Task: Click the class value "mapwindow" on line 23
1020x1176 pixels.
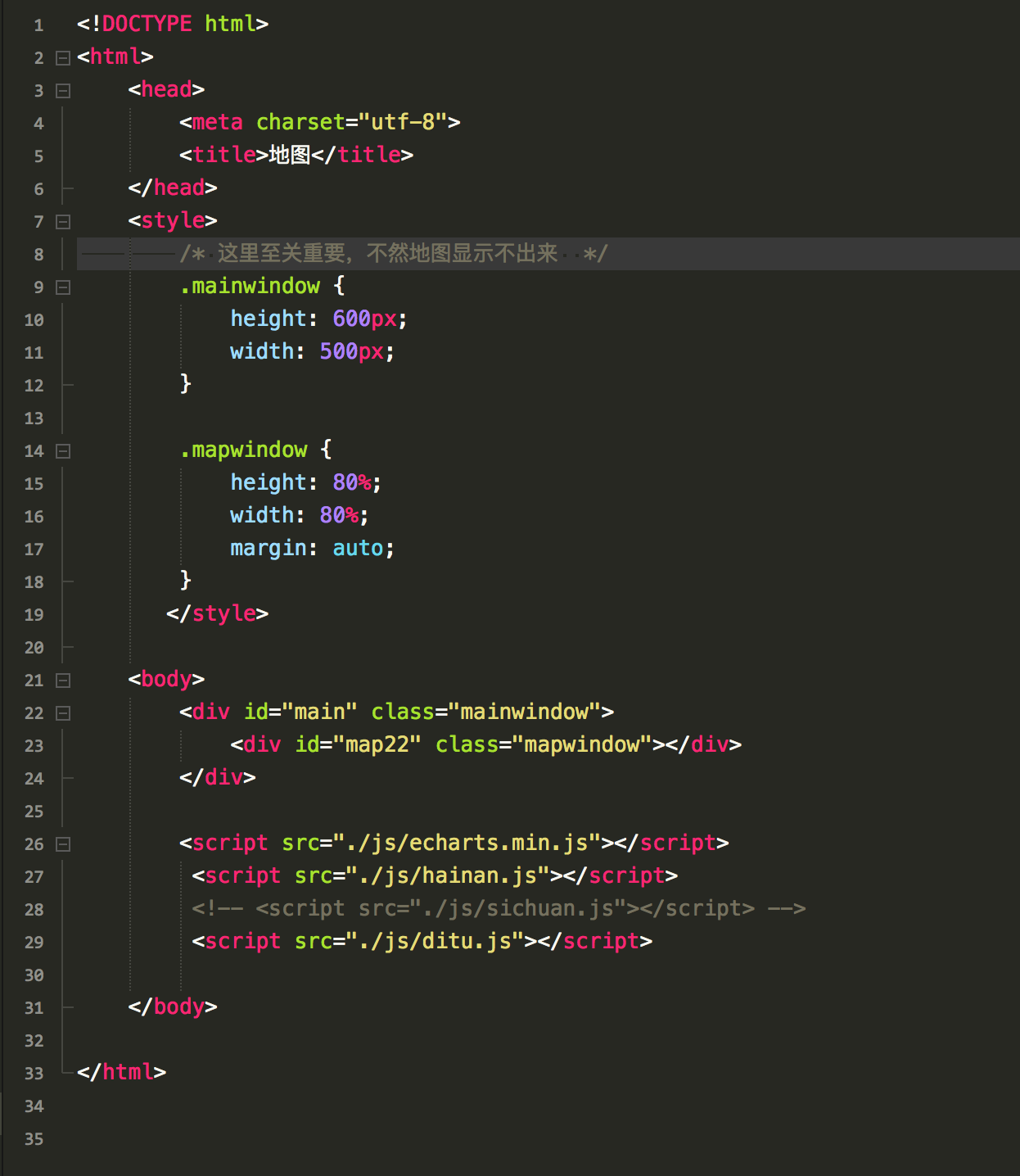Action: 582,744
